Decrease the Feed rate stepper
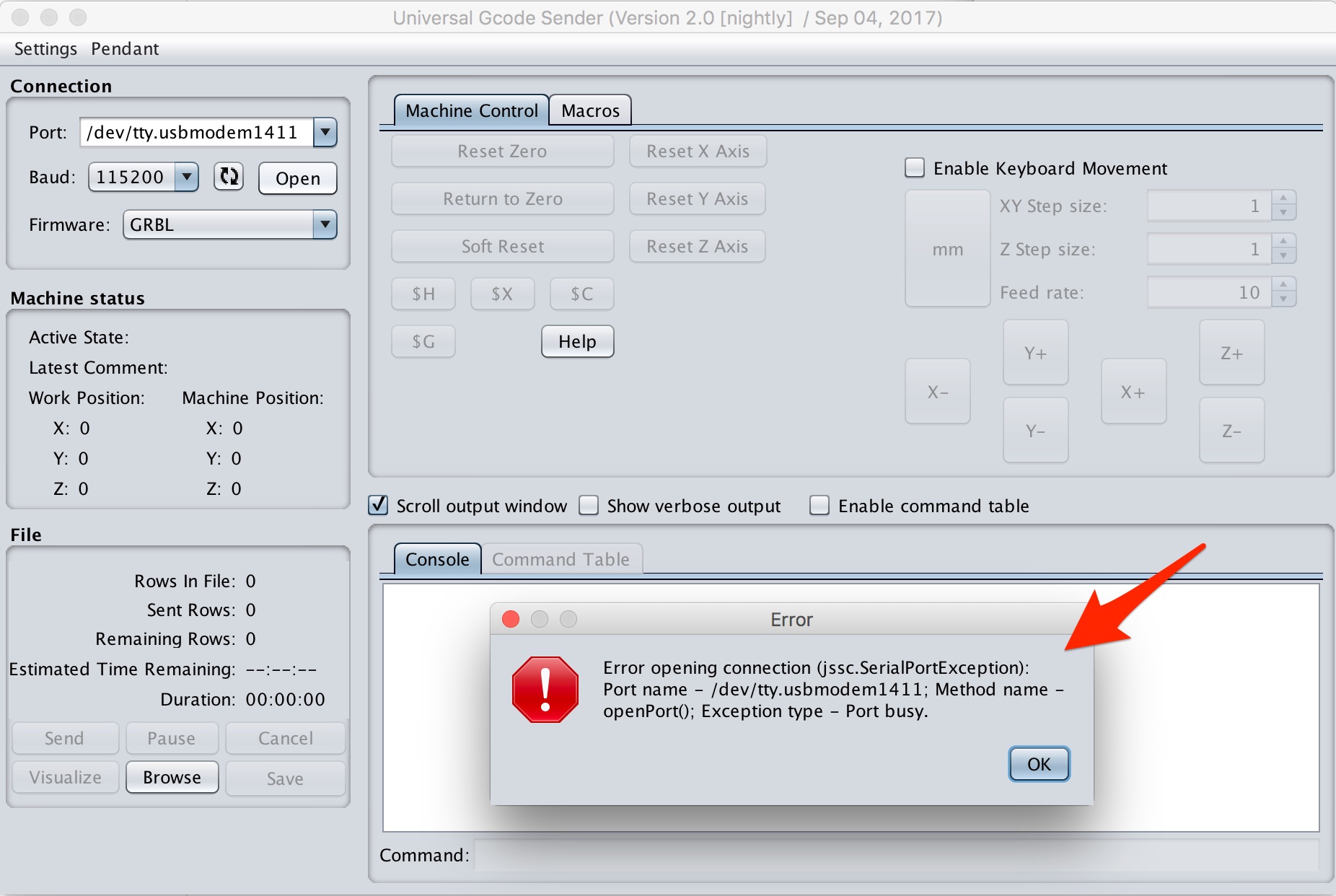This screenshot has height=896, width=1336. click(x=1283, y=299)
